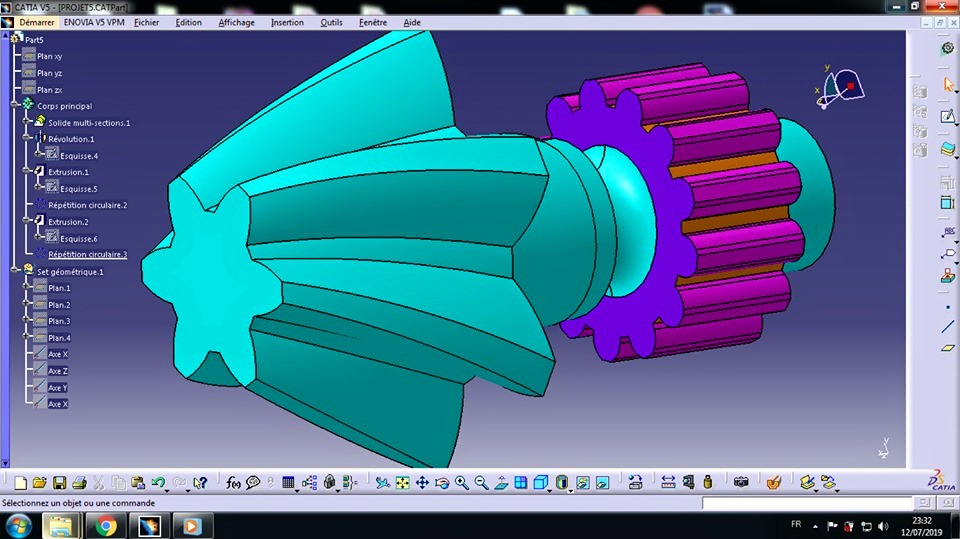Open the Undo history dropdown arrow
Screen dimensions: 960x539
(167, 490)
